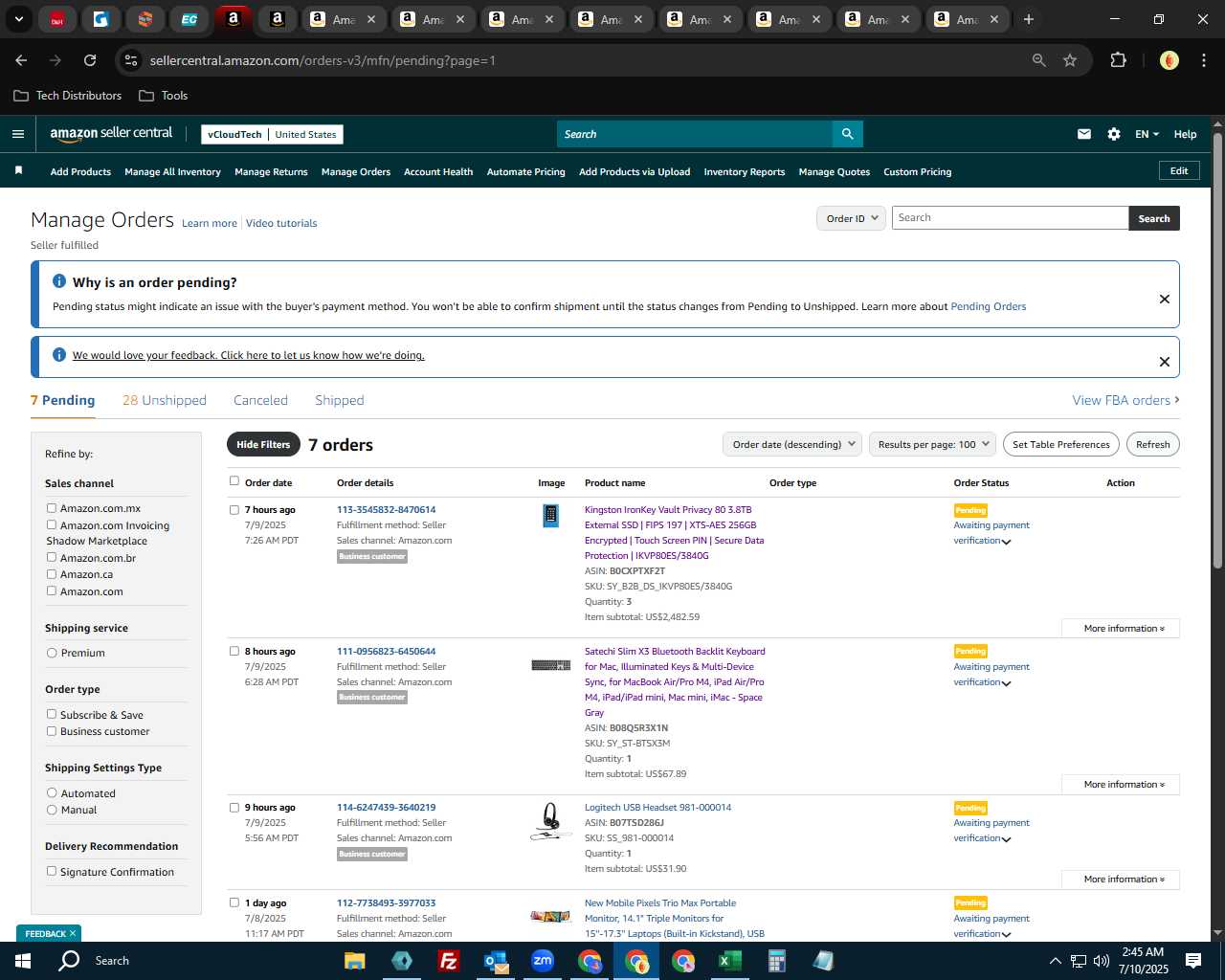Select the Premium shipping service radio
The height and width of the screenshot is (980, 1225).
52,653
